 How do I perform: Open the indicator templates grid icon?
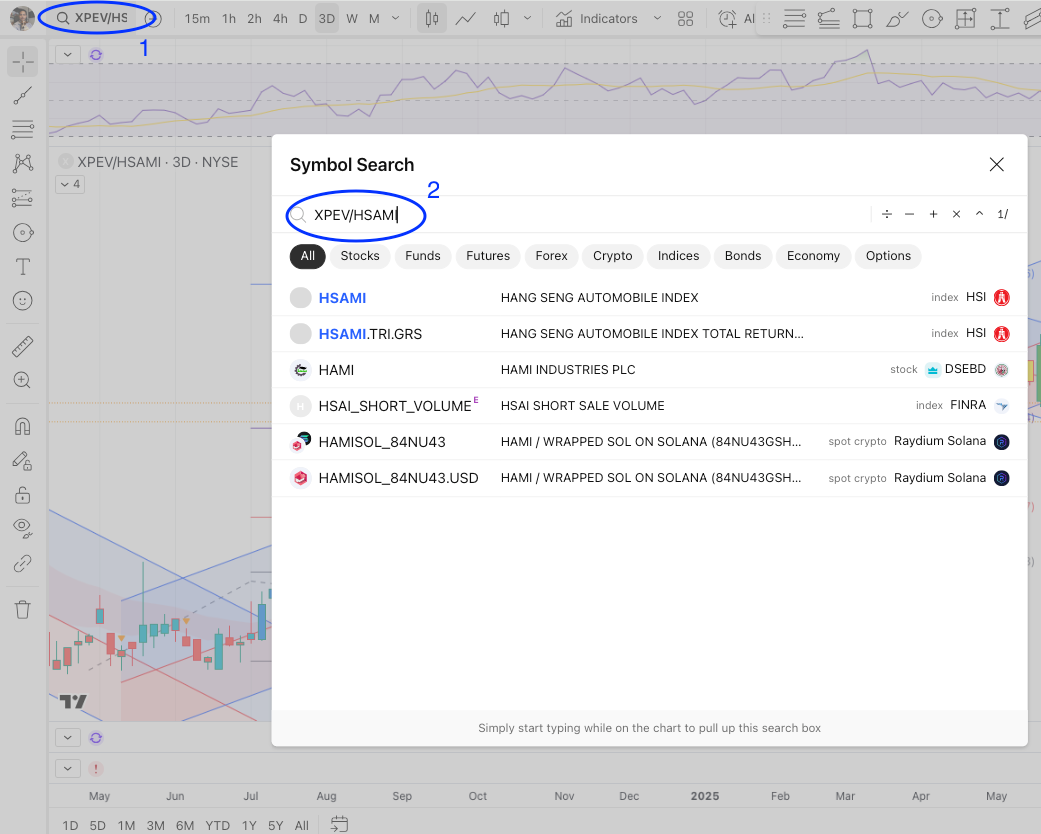tap(686, 19)
